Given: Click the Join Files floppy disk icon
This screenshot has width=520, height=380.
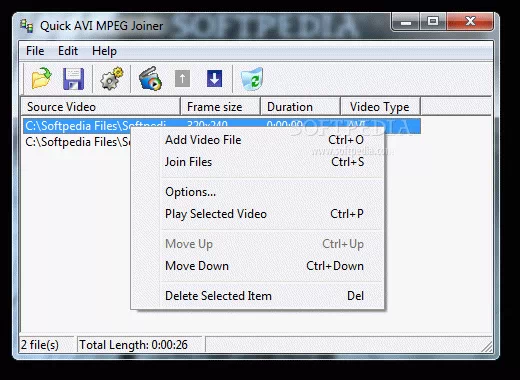Looking at the screenshot, I should (73, 79).
